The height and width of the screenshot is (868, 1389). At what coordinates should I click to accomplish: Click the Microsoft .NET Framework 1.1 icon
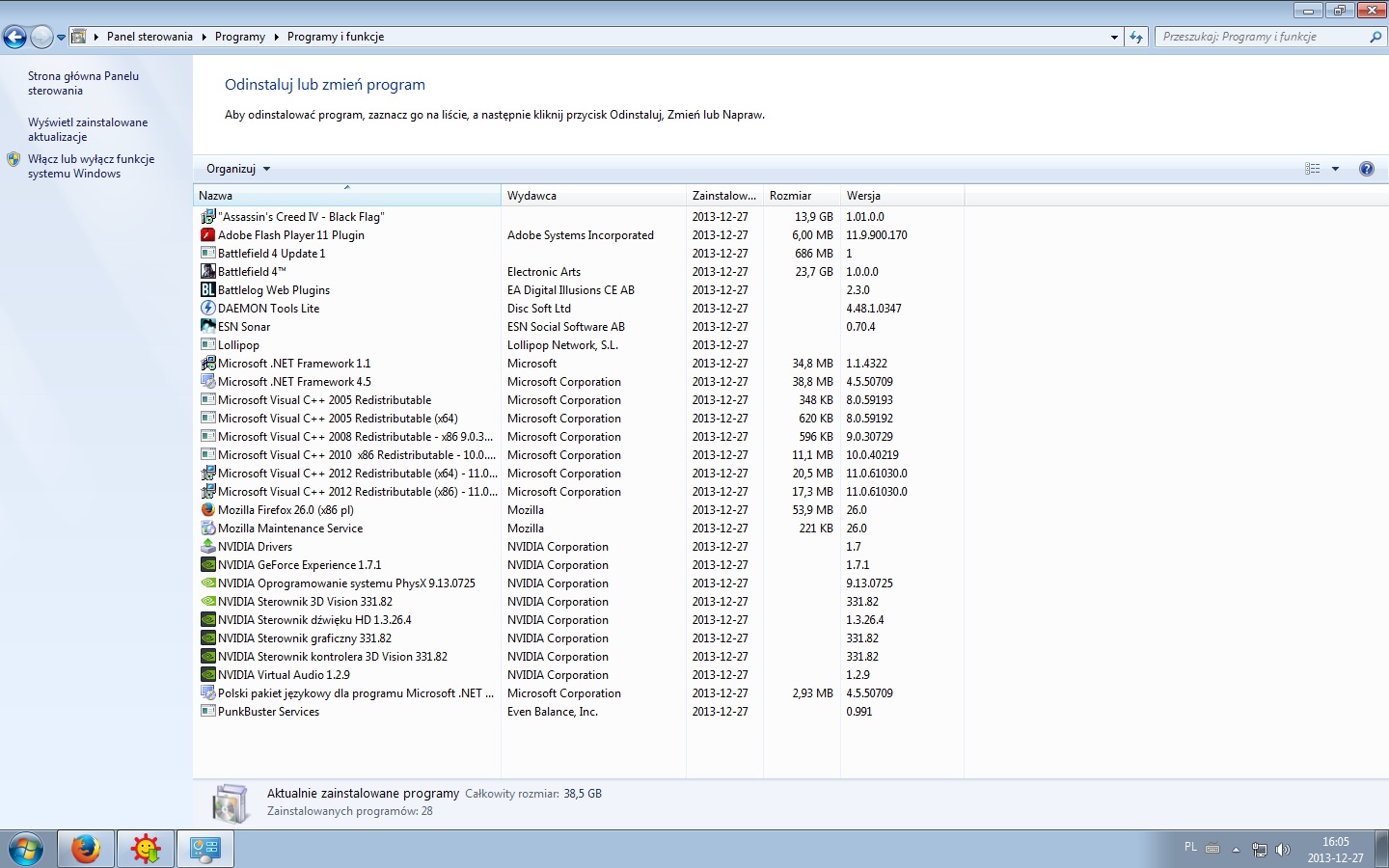click(x=208, y=364)
